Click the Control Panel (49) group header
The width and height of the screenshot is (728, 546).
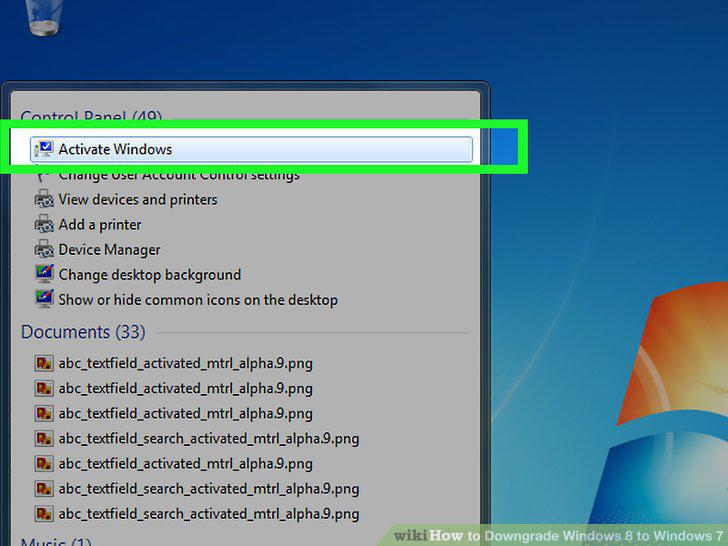91,115
